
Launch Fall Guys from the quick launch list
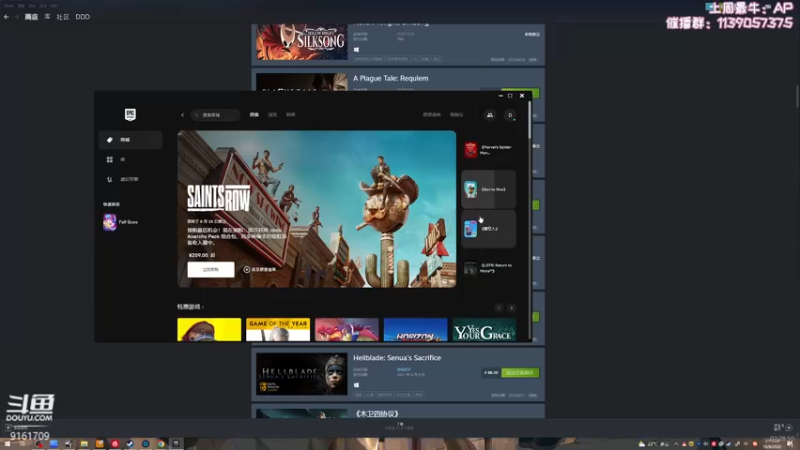(121, 222)
